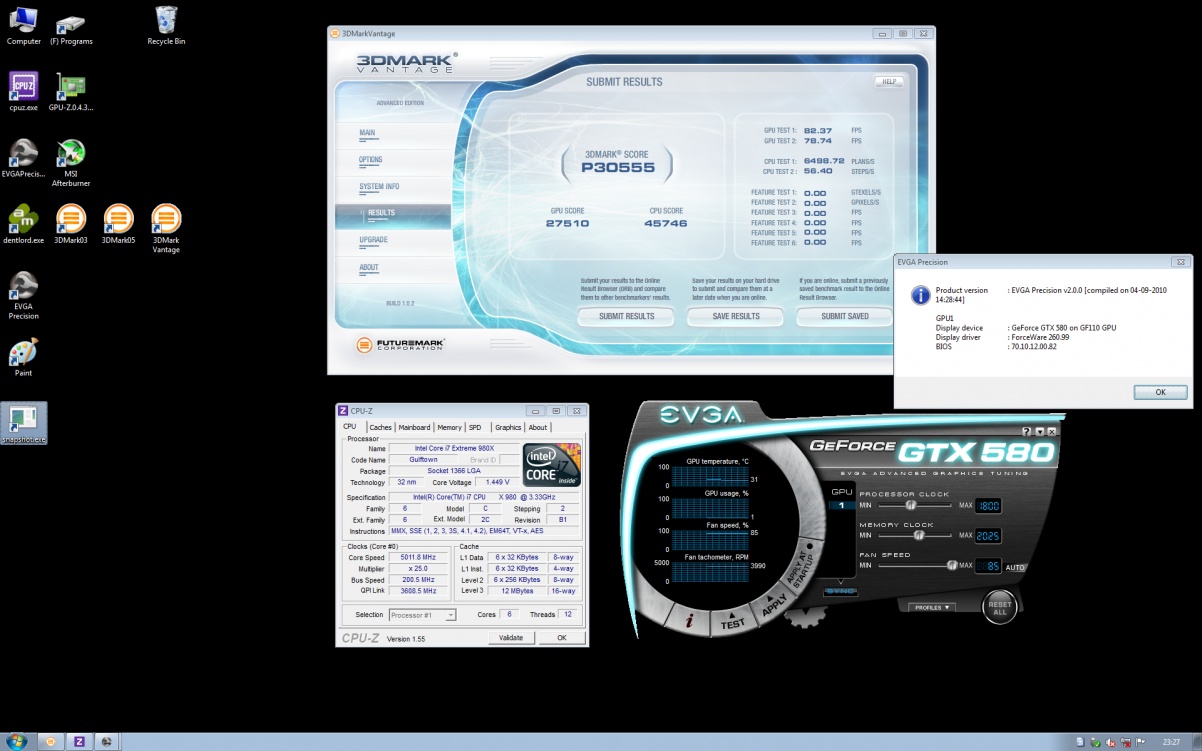Open the cpuz.exe desktop icon
This screenshot has width=1202, height=751.
pos(23,87)
